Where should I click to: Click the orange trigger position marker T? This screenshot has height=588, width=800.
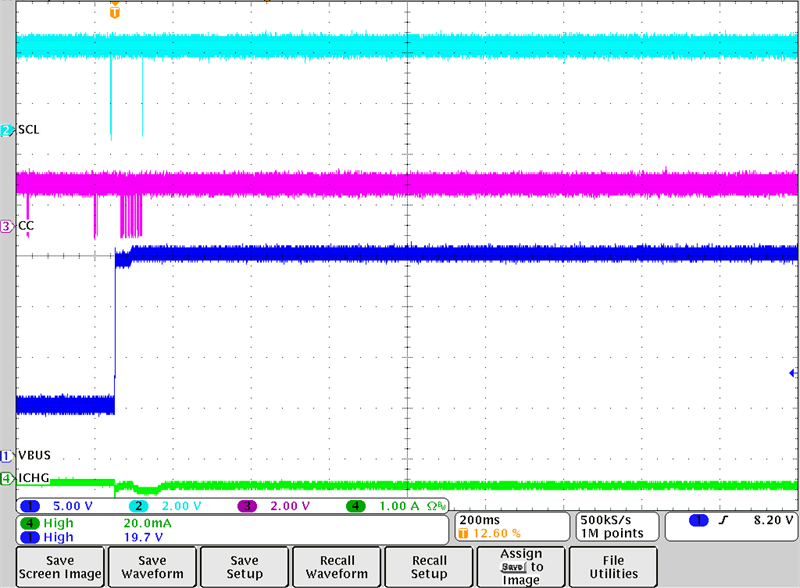click(x=115, y=13)
